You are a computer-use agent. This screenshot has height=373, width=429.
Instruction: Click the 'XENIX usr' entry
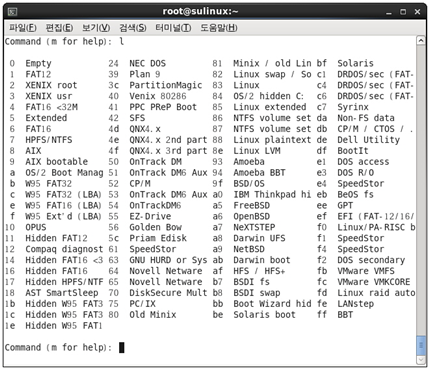(x=49, y=96)
